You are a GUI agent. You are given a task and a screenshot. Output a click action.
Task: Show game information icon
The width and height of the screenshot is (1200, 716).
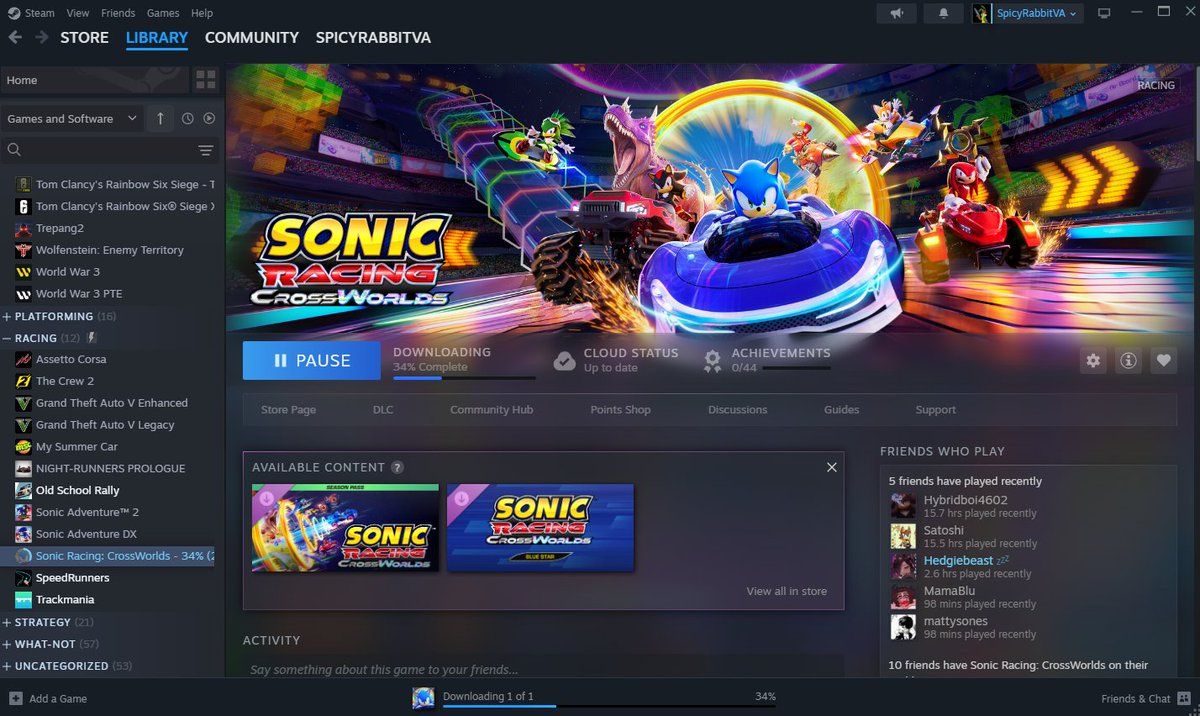pyautogui.click(x=1128, y=361)
